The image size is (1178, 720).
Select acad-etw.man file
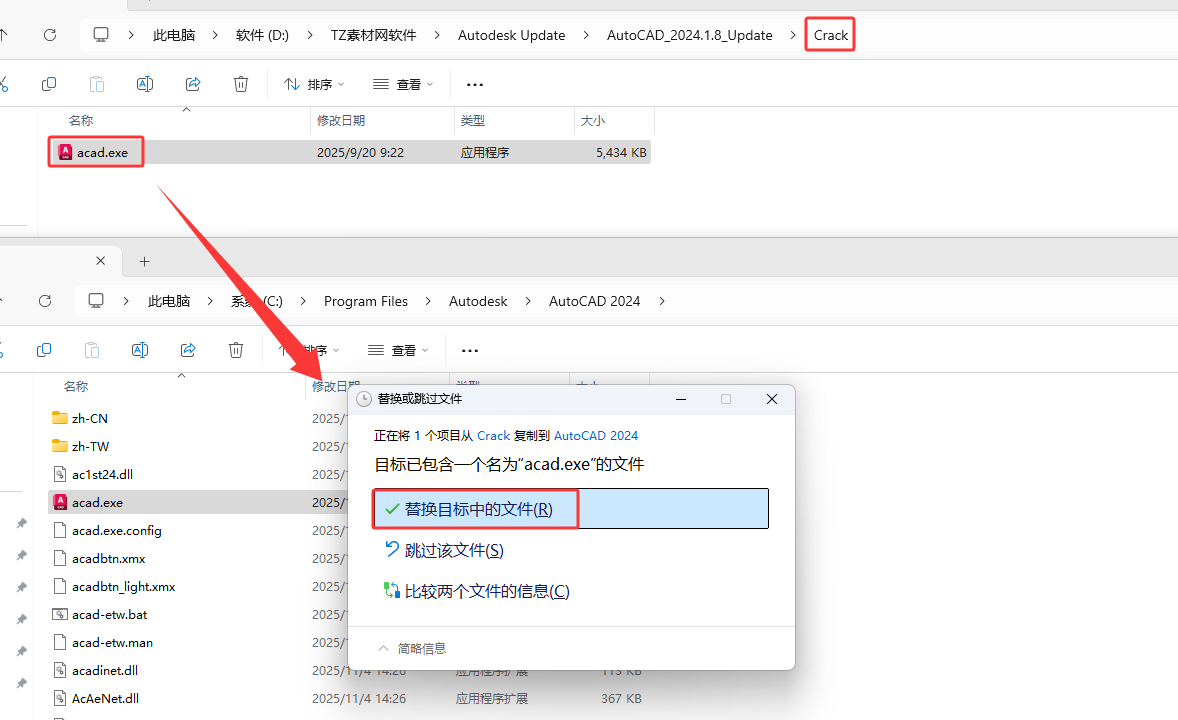click(103, 643)
